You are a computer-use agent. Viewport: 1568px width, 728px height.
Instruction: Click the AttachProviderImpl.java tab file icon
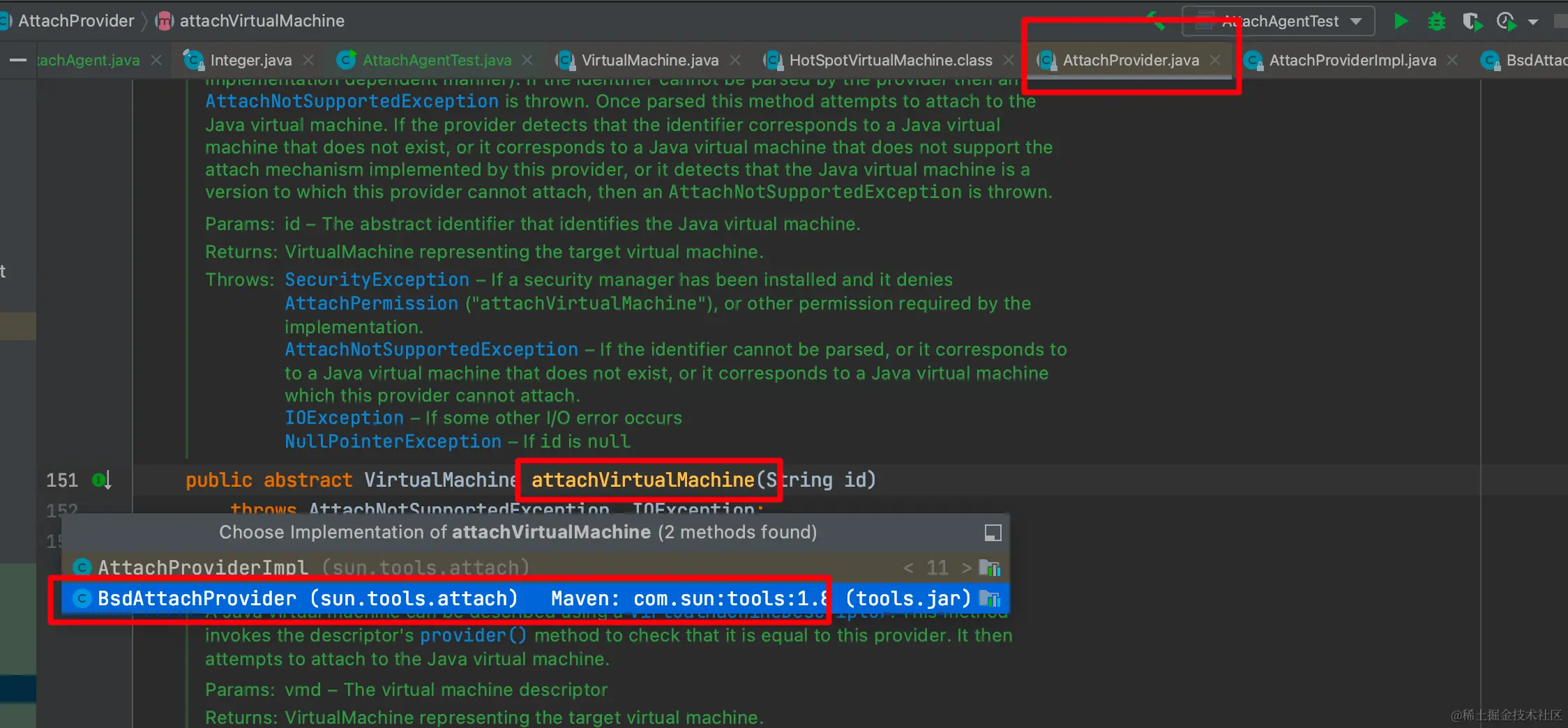tap(1253, 61)
